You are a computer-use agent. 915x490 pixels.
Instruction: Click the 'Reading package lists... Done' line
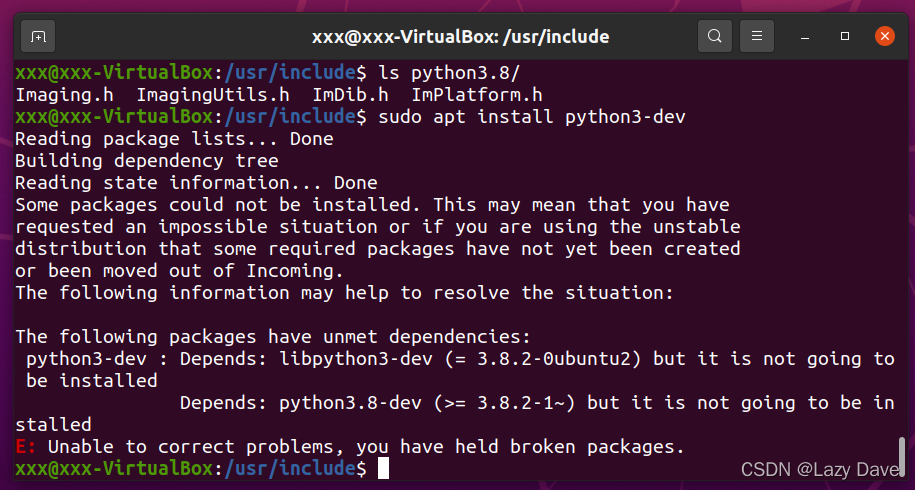click(174, 139)
